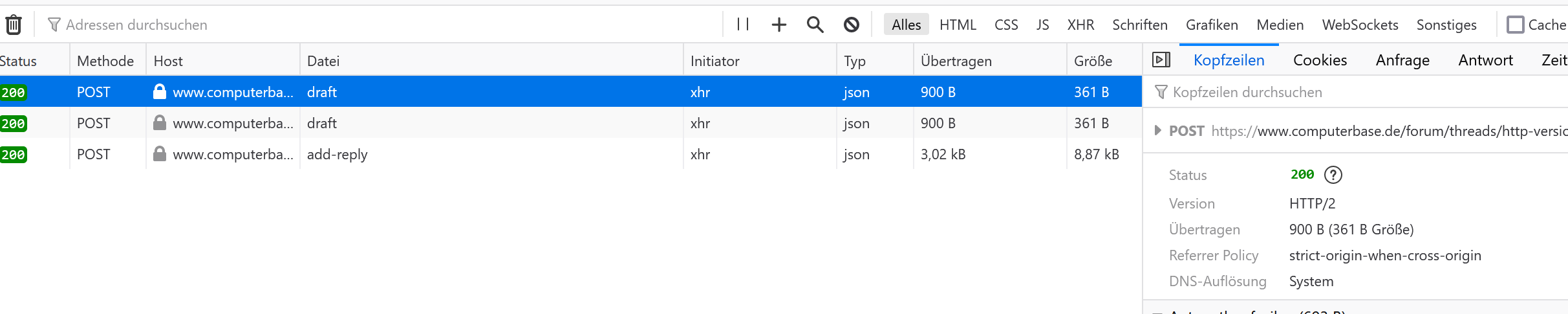Screen dimensions: 1568x314
Task: Click lock icon of second draft request
Action: (160, 123)
